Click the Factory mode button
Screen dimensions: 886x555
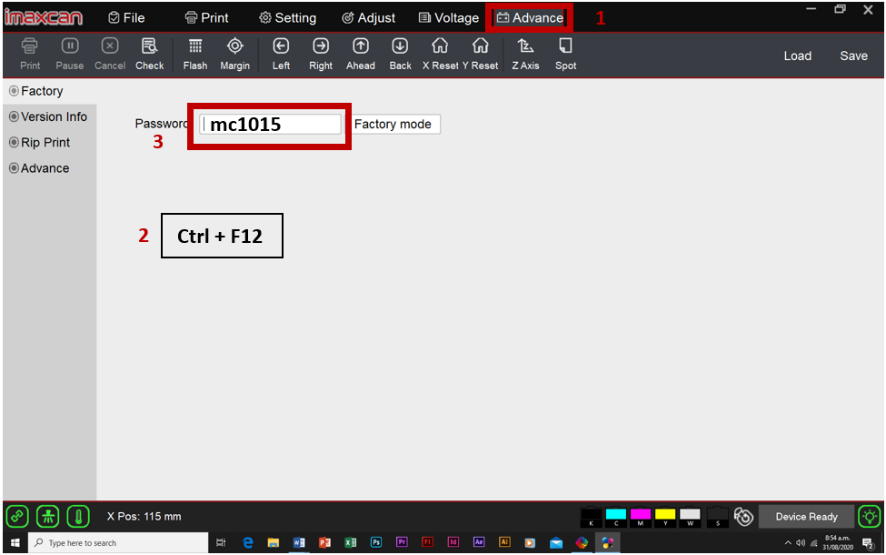(x=393, y=124)
